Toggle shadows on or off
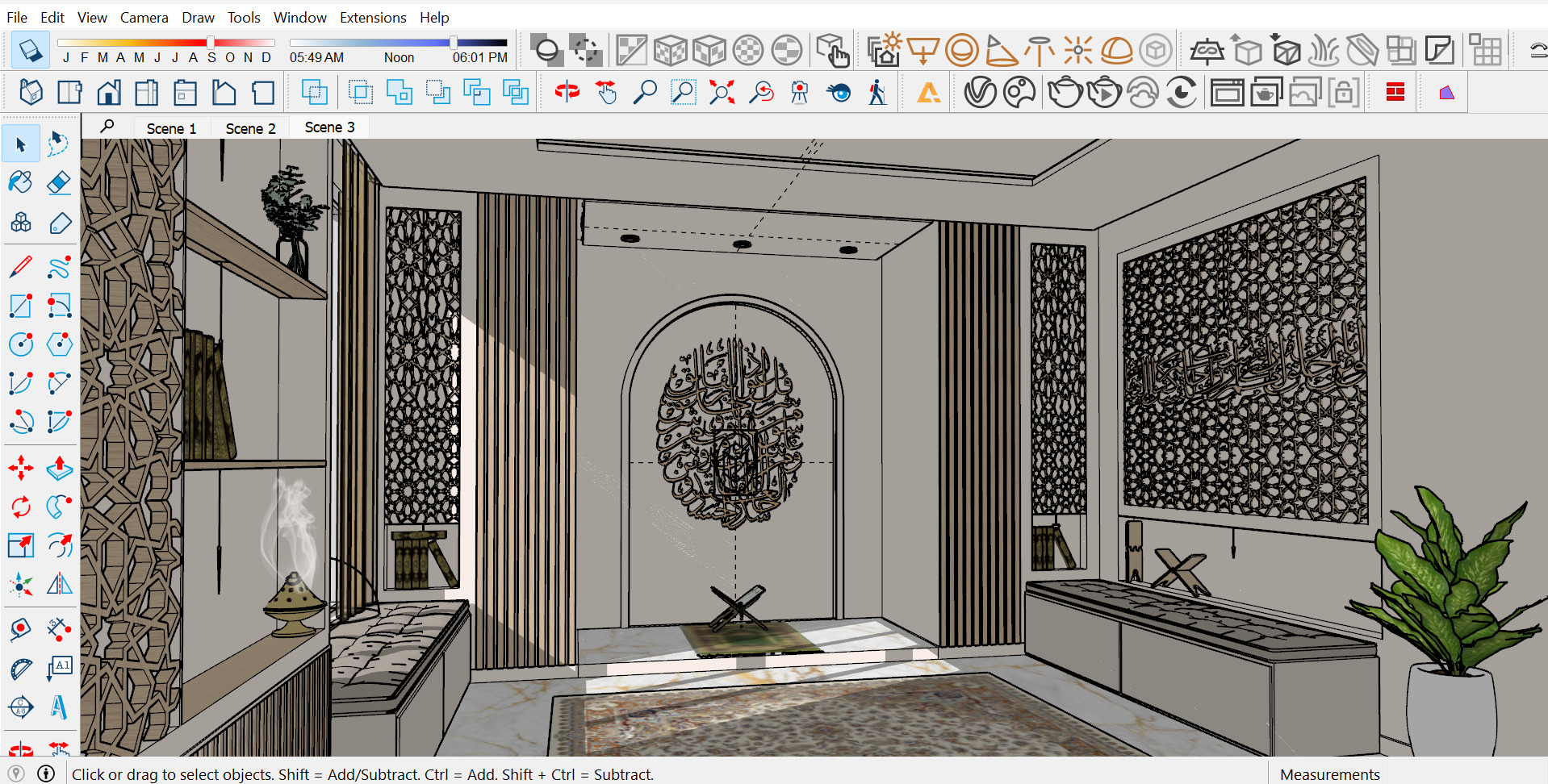This screenshot has height=784, width=1548. (x=30, y=50)
